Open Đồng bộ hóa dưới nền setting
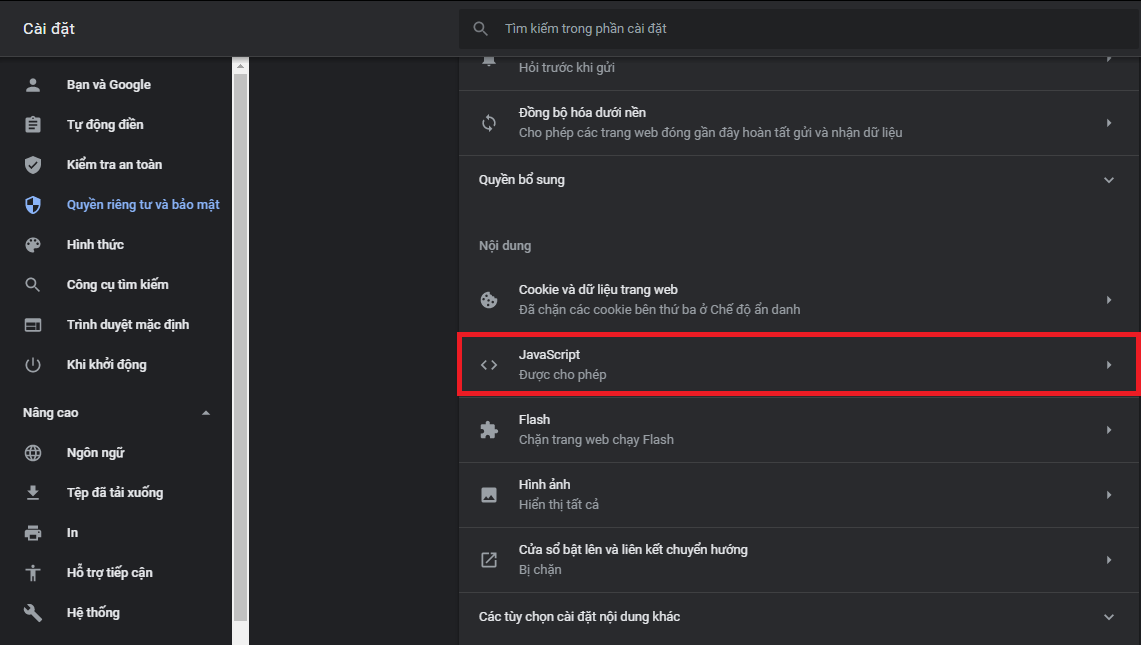This screenshot has height=645, width=1141. point(799,123)
